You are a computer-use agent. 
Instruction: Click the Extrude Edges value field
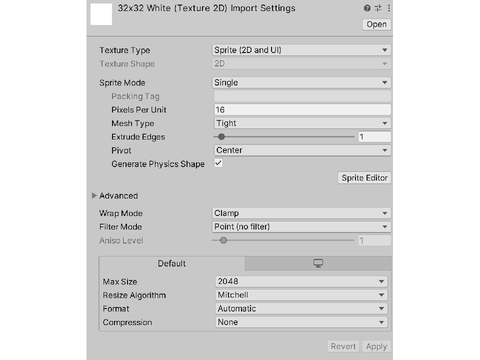374,137
